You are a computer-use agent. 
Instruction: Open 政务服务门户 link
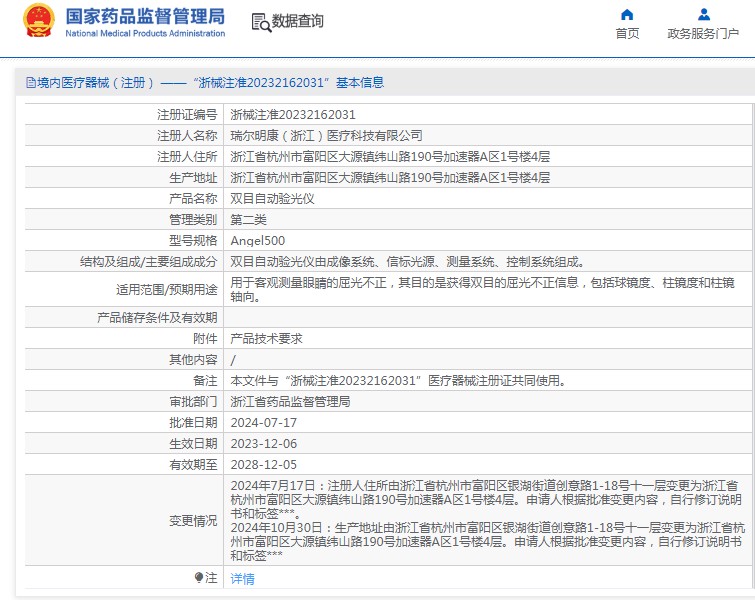[703, 34]
